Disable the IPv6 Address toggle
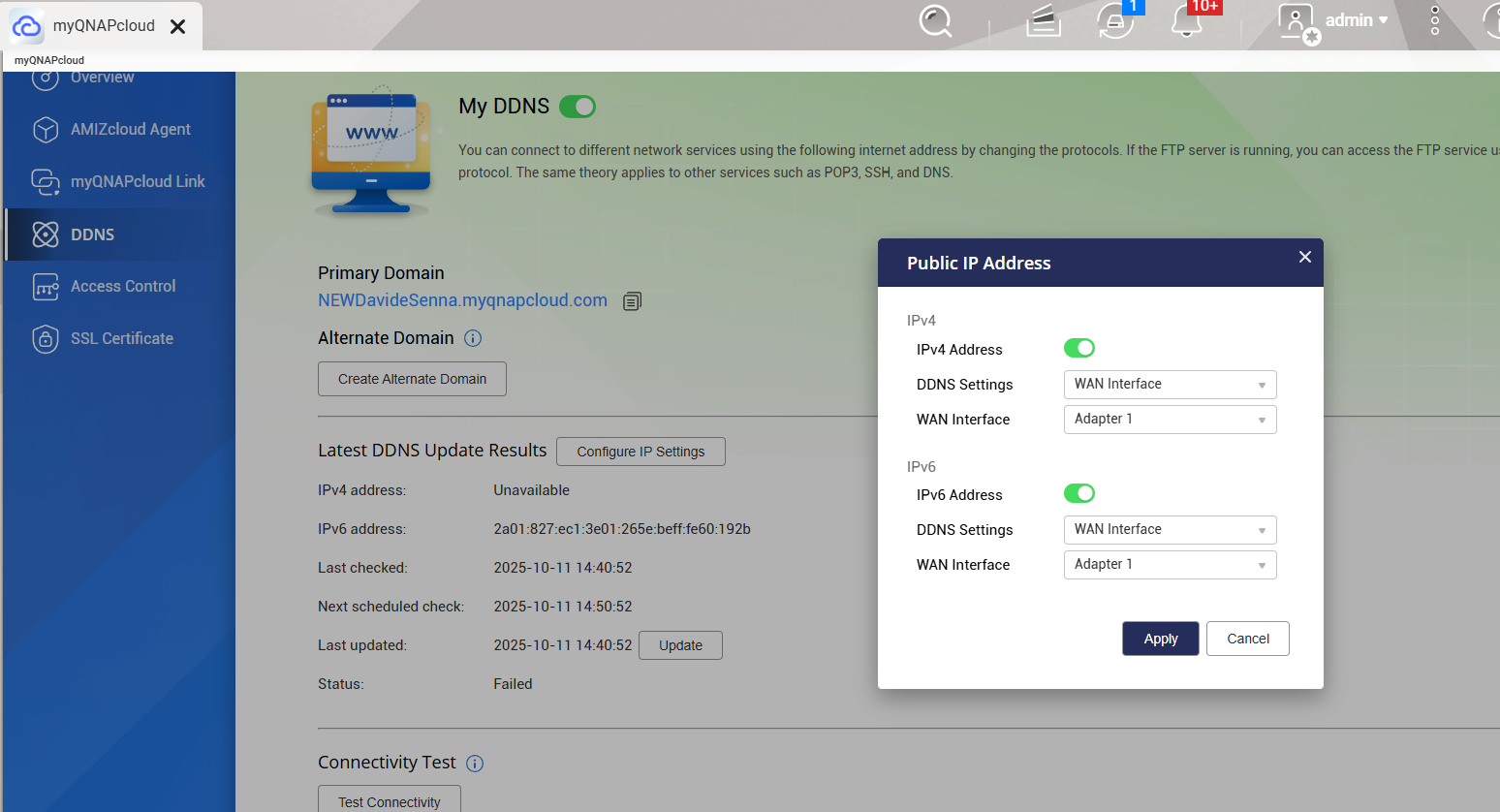 click(x=1078, y=494)
